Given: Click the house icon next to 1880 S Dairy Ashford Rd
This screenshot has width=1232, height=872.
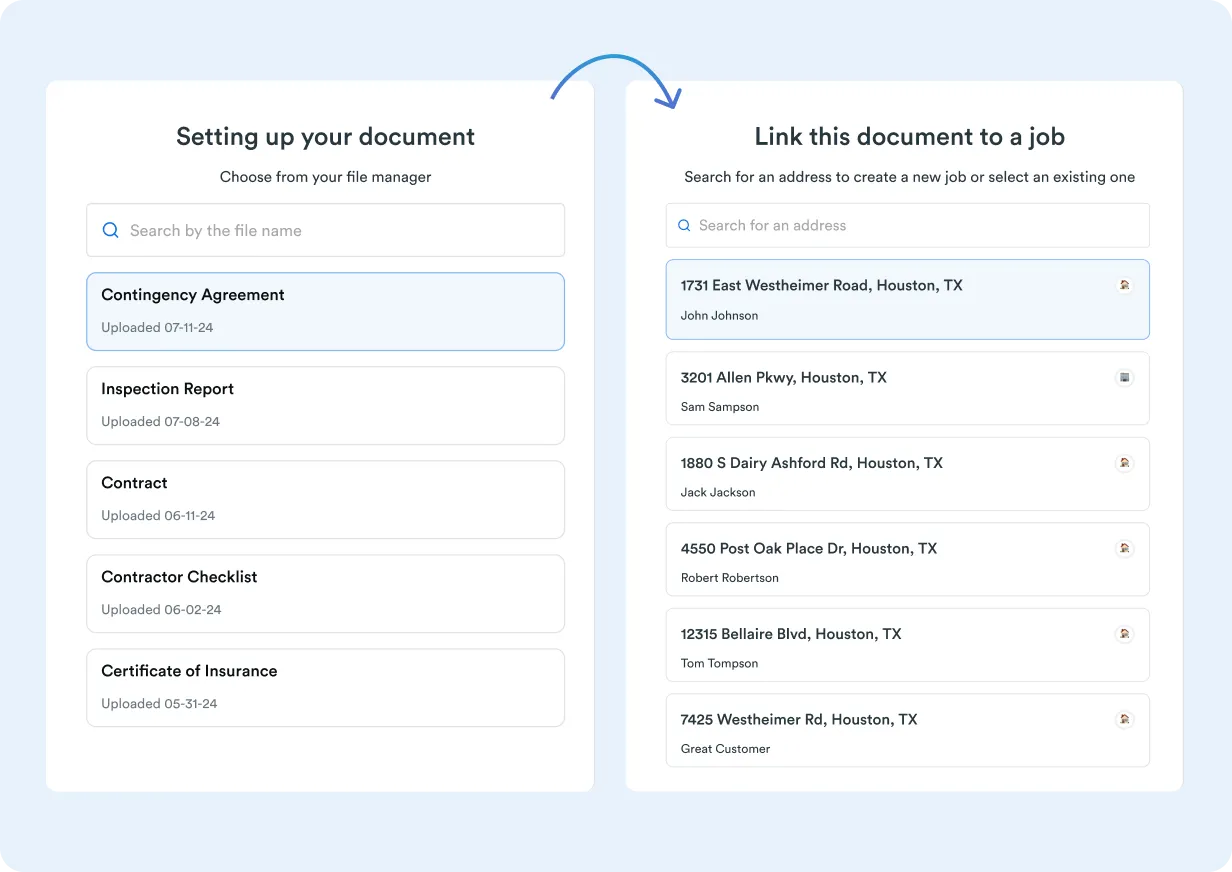Looking at the screenshot, I should click(1125, 463).
